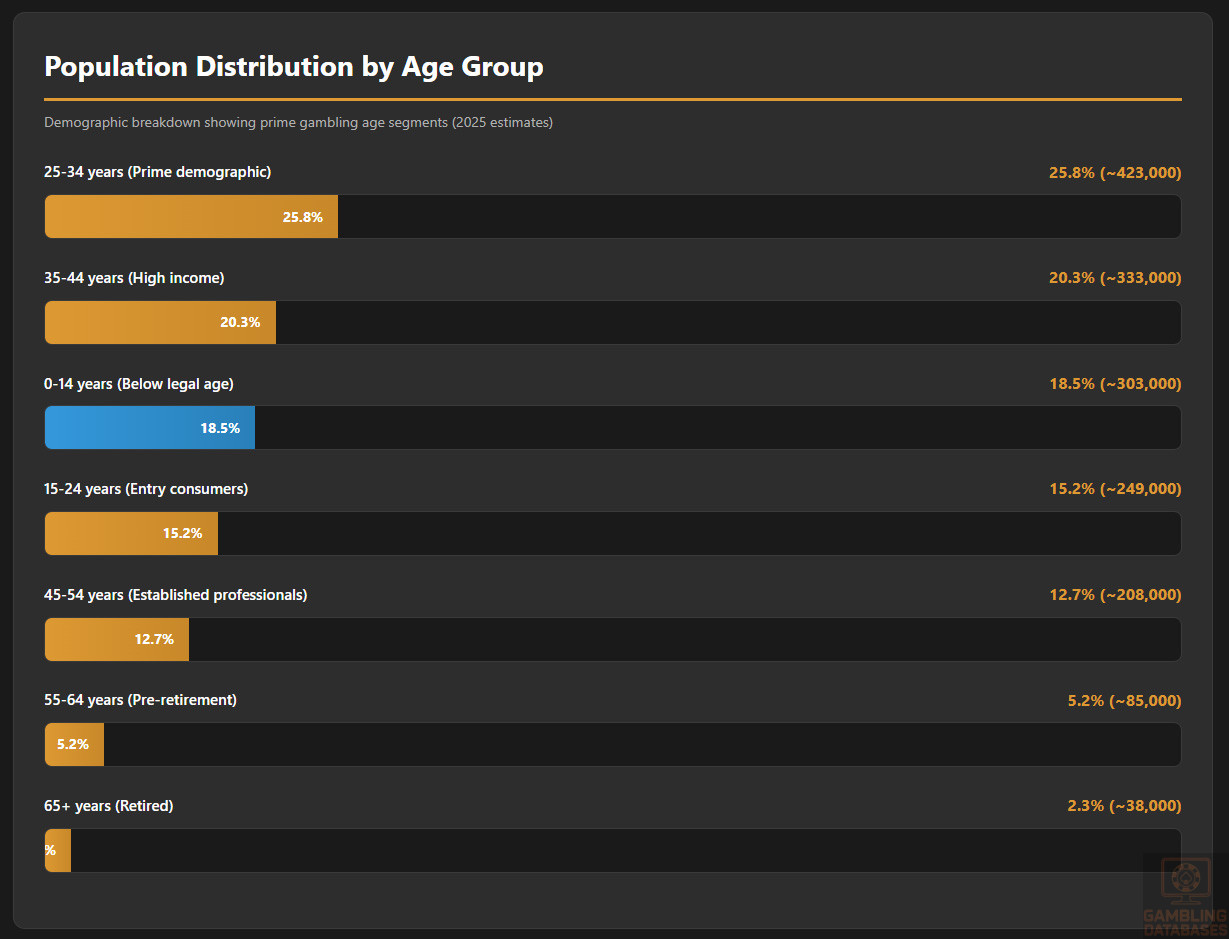Select the '0-14 years (Below legal age)' label
This screenshot has width=1229, height=939.
pos(139,384)
